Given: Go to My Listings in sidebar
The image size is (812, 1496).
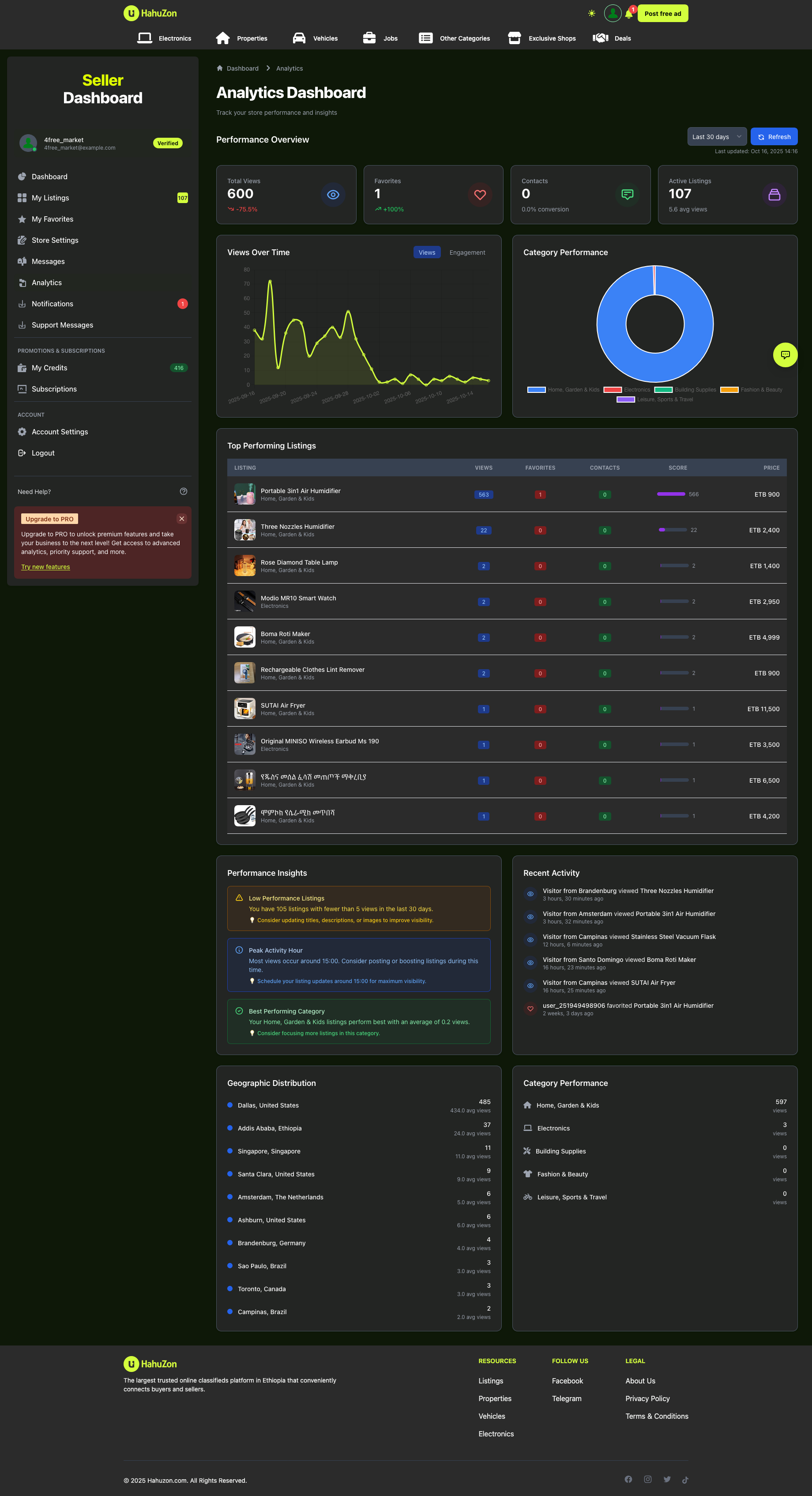Looking at the screenshot, I should pyautogui.click(x=50, y=198).
